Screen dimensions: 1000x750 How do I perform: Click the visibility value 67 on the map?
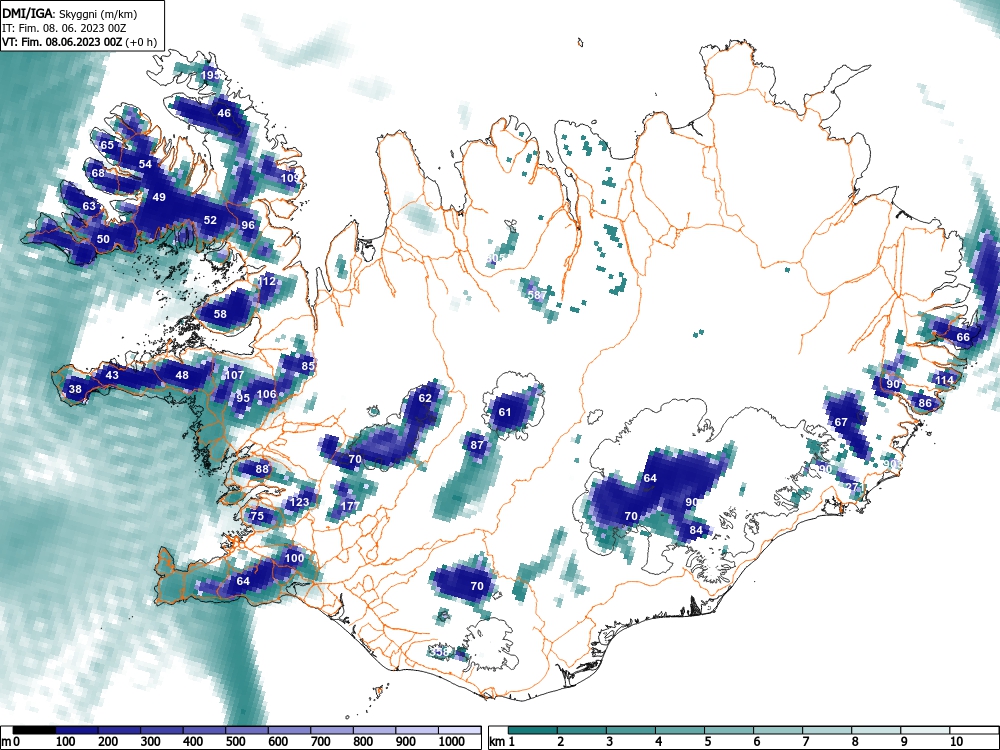[x=841, y=422]
